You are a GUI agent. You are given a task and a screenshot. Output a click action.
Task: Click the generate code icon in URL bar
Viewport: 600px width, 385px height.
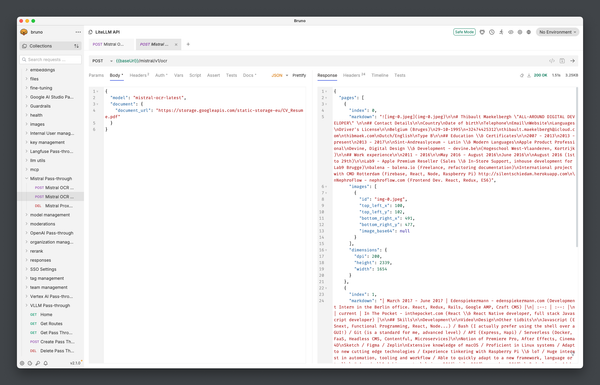click(552, 61)
